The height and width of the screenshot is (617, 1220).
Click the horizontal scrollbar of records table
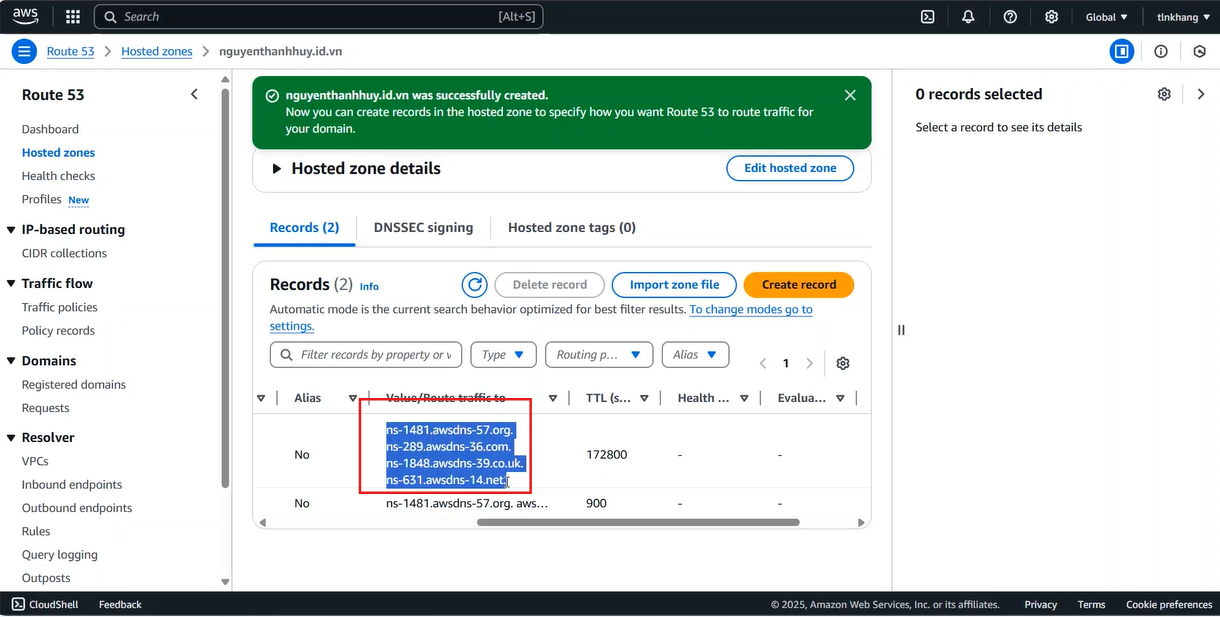[638, 522]
